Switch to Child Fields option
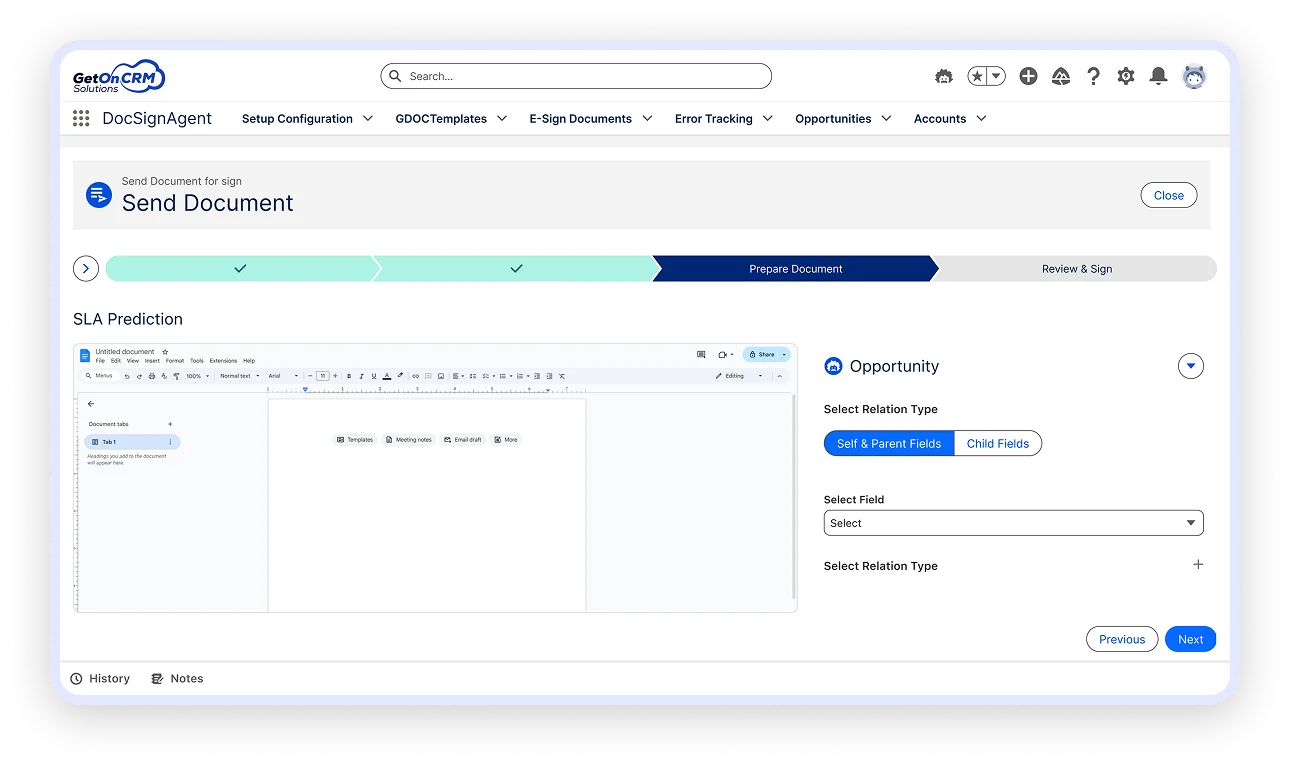The width and height of the screenshot is (1290, 765). point(997,443)
